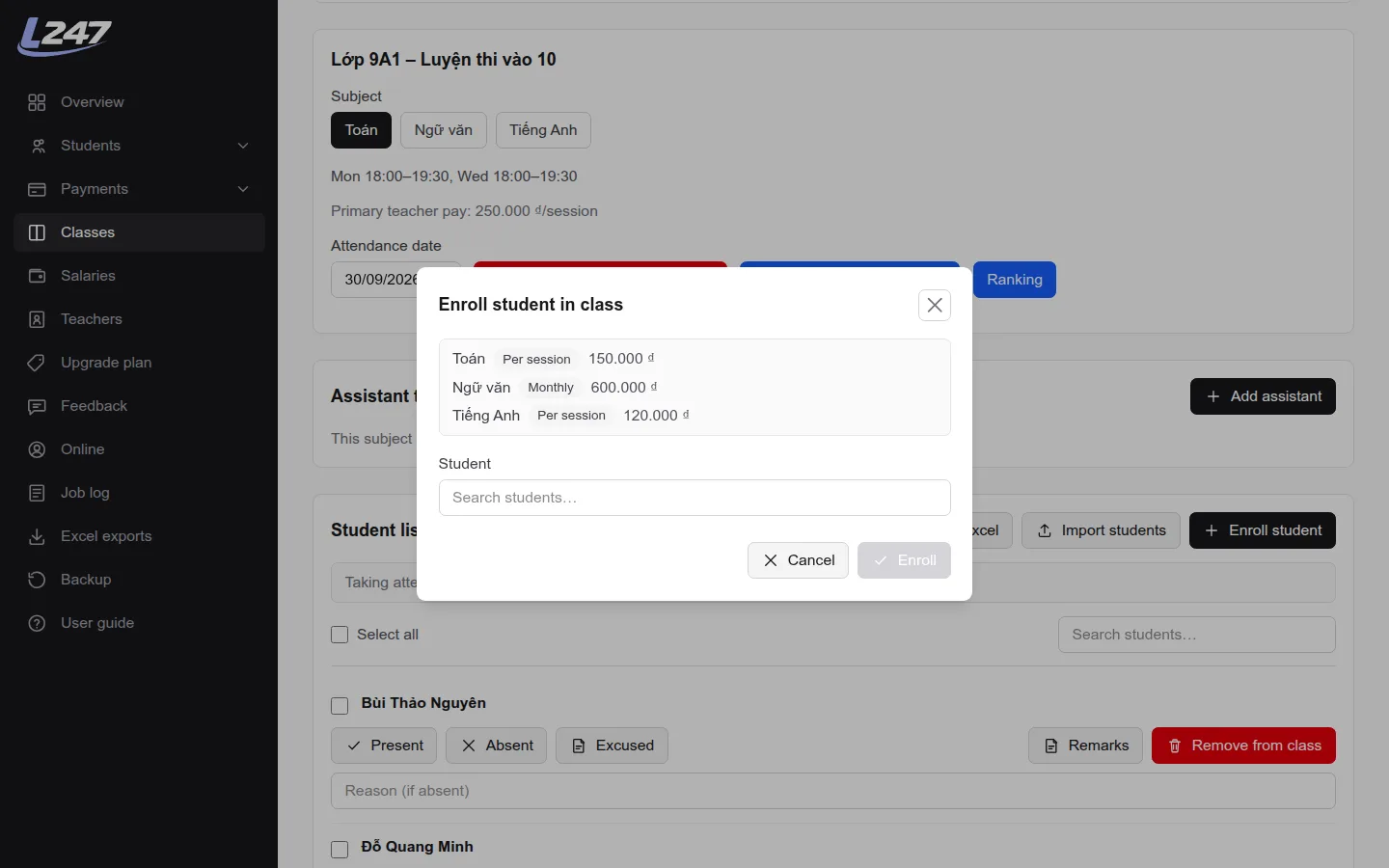
Task: Mark Bùi Thảo Nguyên as Absent
Action: (x=497, y=746)
